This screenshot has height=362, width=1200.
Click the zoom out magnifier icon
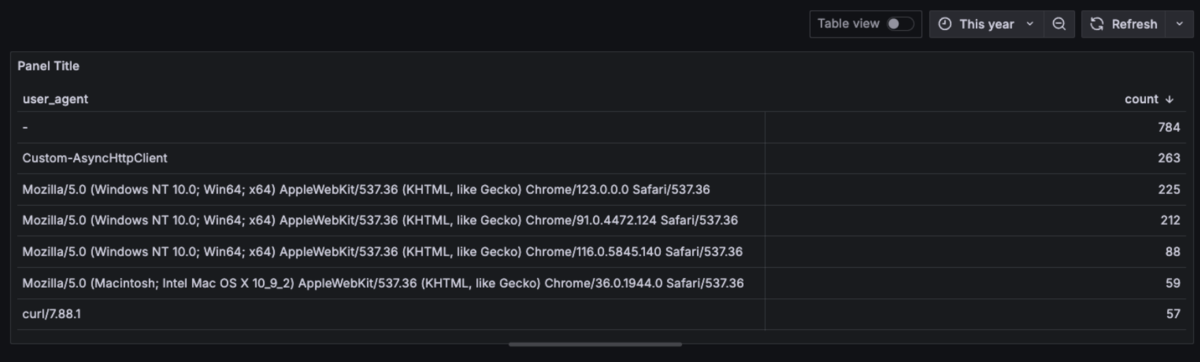(1059, 24)
